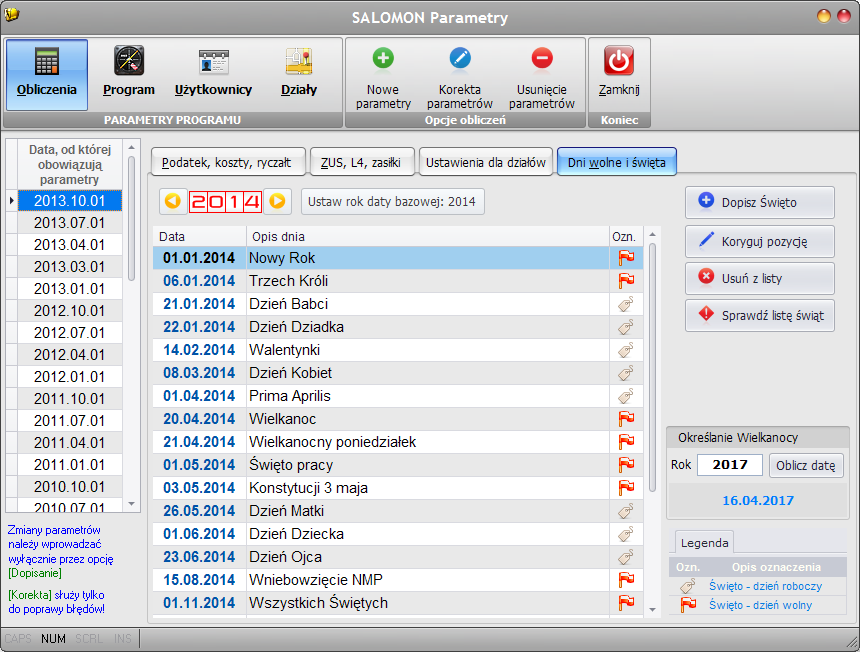Click the Dopisz Święto button

760,202
